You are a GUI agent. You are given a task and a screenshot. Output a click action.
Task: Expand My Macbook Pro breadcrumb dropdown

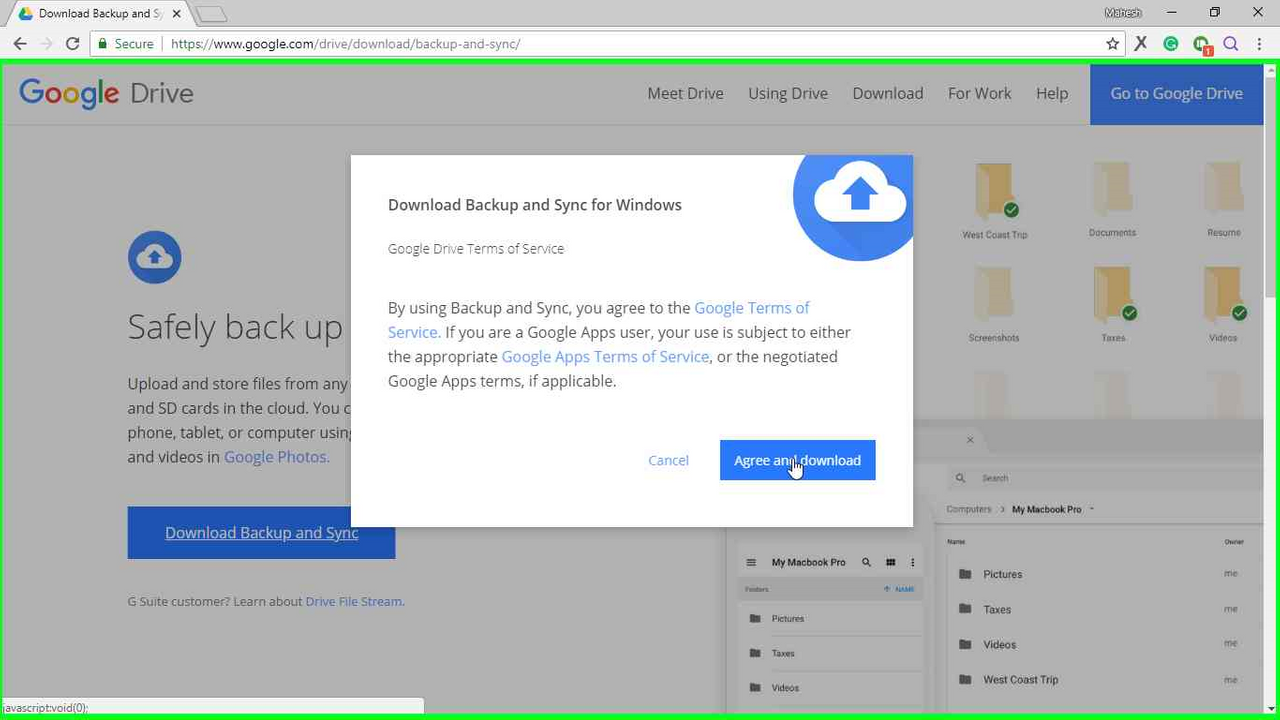coord(1092,509)
